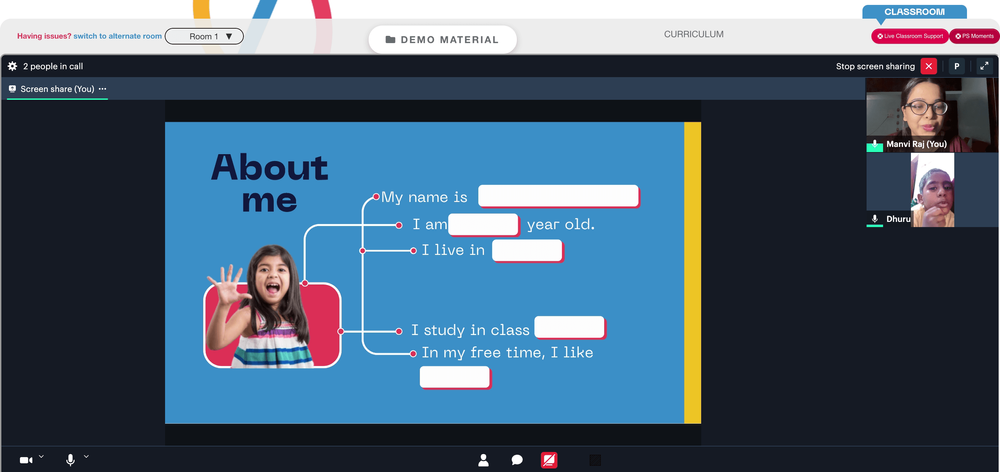Click the About me slide heading

click(x=269, y=182)
